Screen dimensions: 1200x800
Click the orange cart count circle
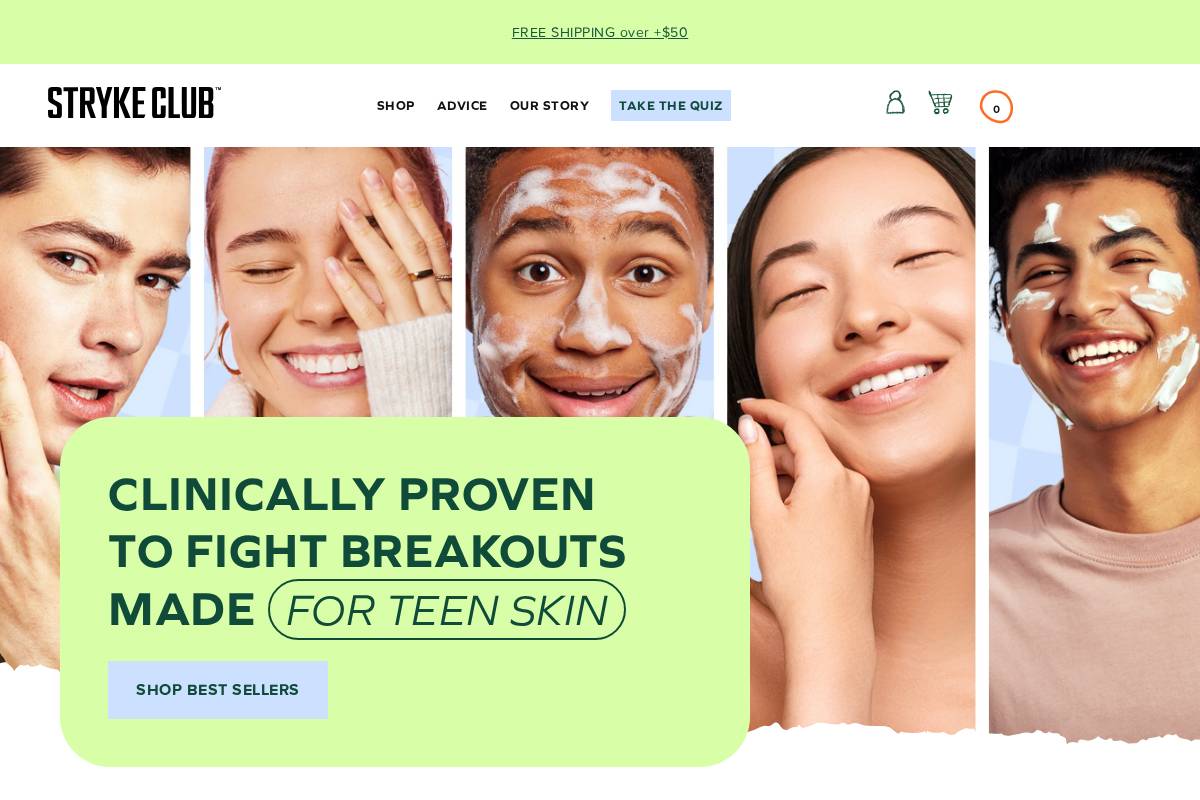click(996, 107)
